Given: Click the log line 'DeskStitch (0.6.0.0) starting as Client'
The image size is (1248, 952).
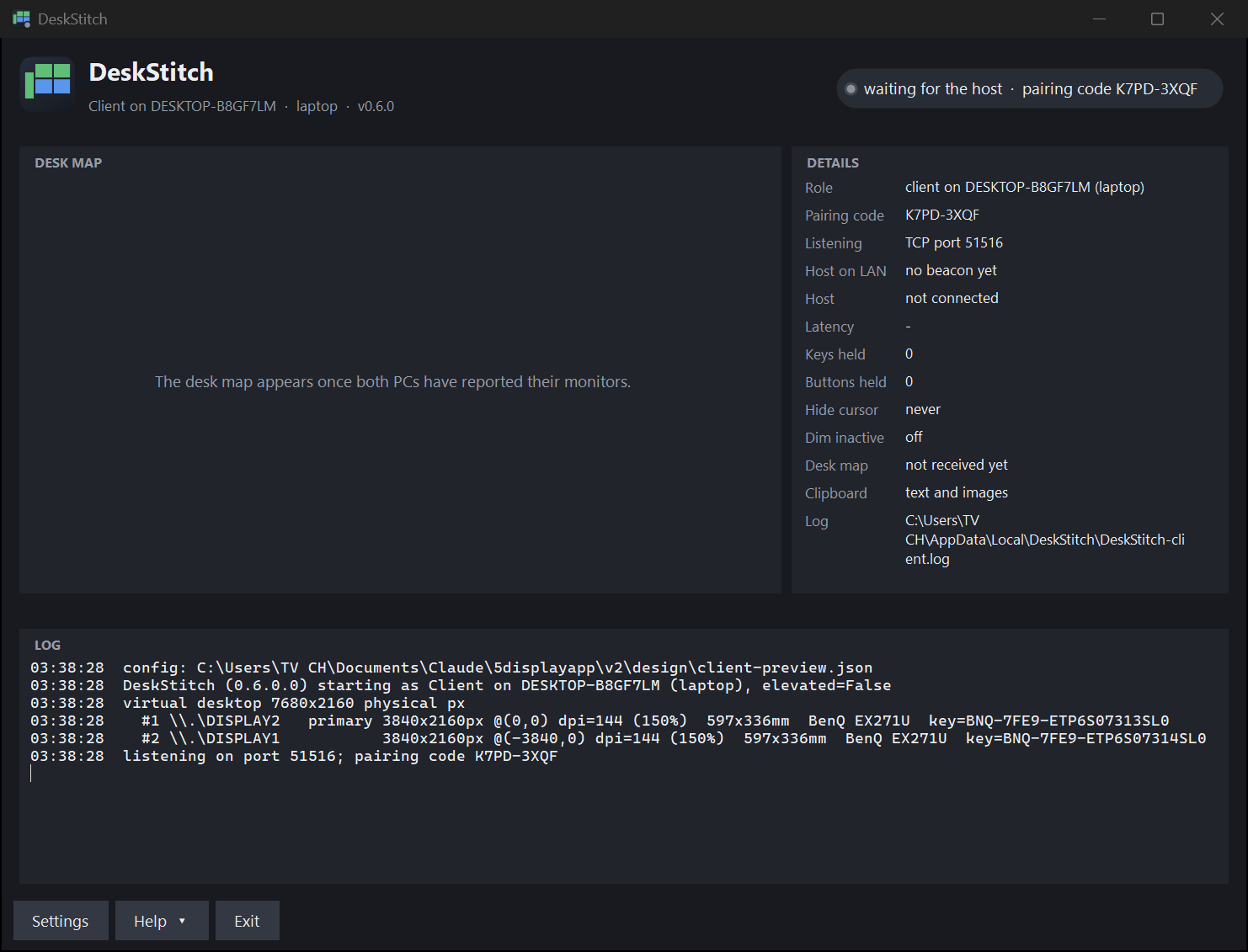Looking at the screenshot, I should (x=461, y=685).
